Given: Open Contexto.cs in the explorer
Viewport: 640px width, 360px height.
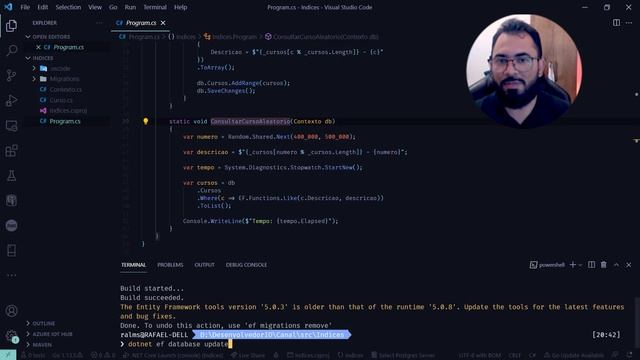Looking at the screenshot, I should [65, 89].
